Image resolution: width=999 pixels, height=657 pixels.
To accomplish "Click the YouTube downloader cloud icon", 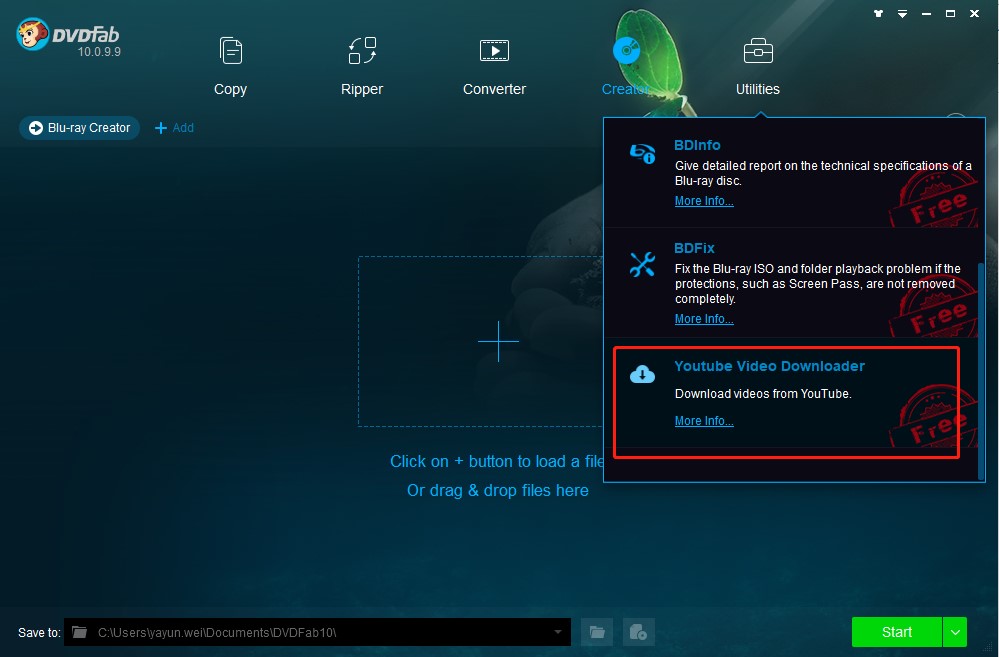I will coord(642,374).
